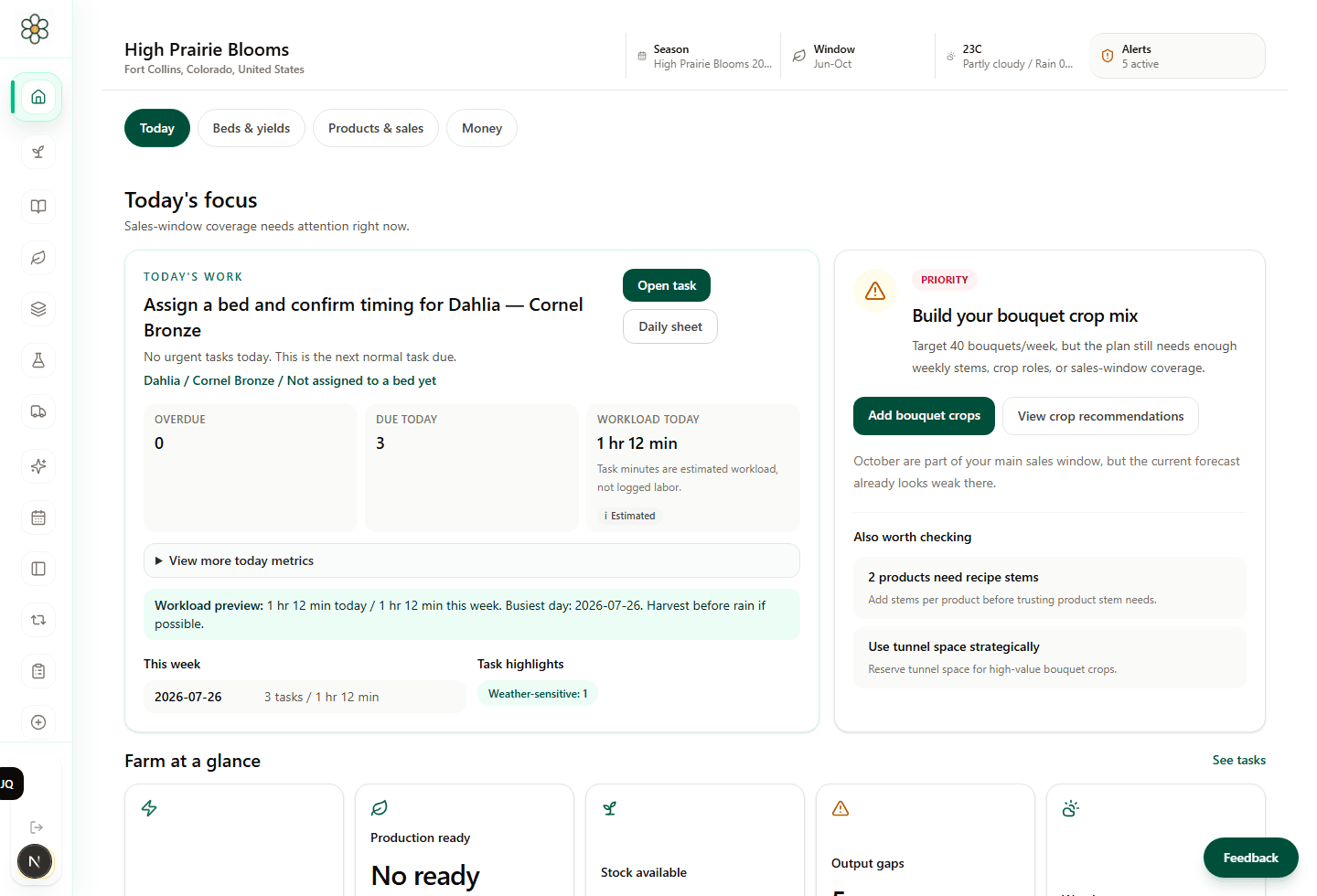Click the Open task button
This screenshot has height=896, width=1317.
click(667, 285)
